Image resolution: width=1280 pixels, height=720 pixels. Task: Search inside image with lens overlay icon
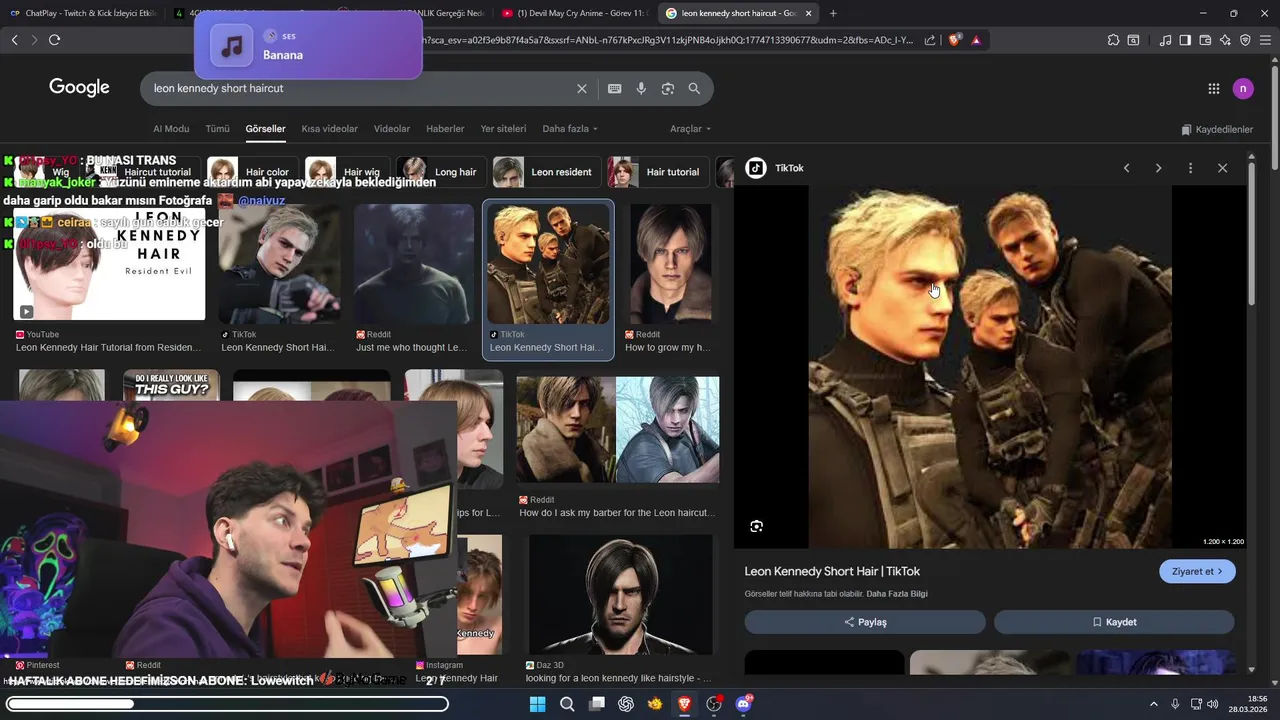(757, 526)
